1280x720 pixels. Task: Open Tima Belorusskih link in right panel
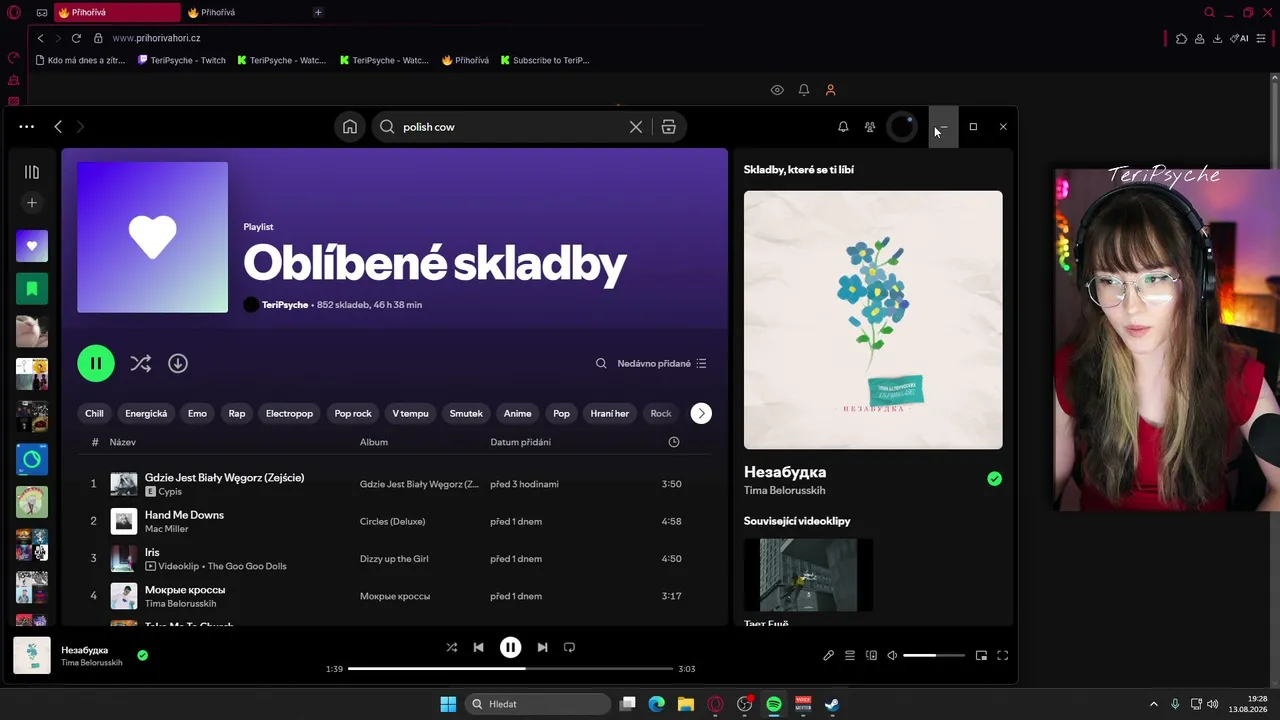click(x=785, y=491)
